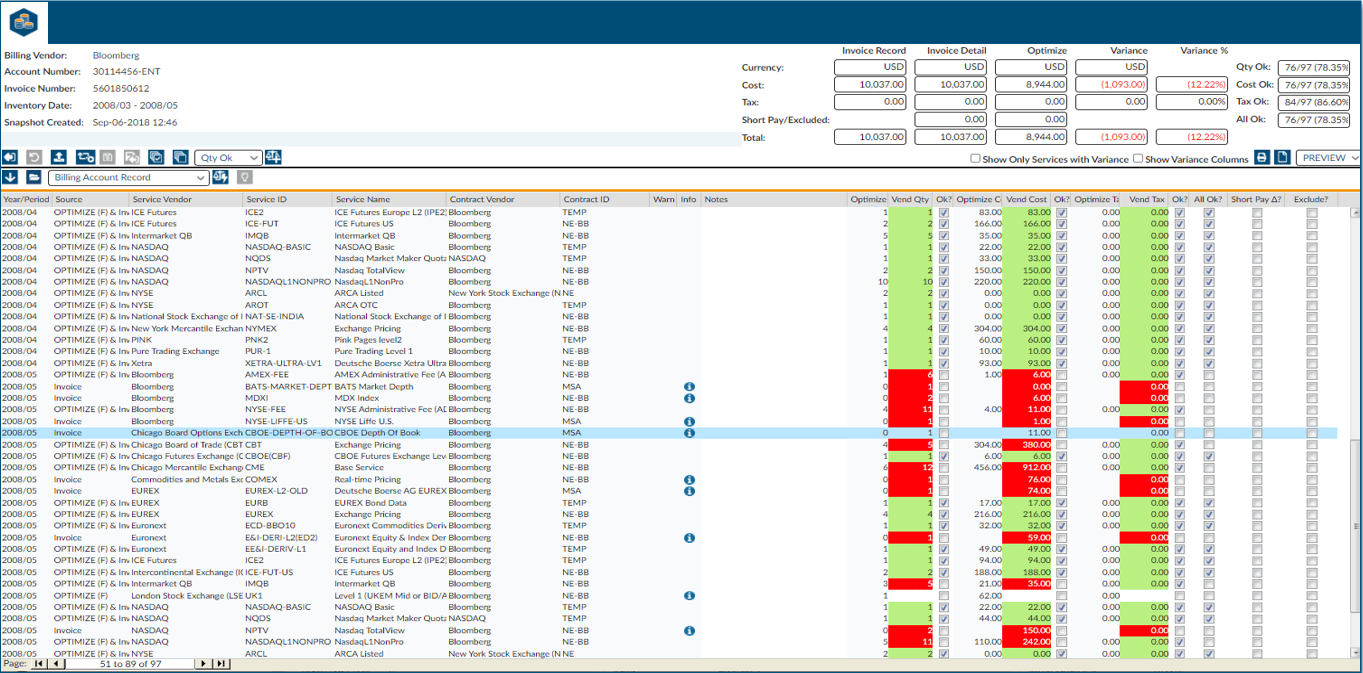Click the greyed-out light bulb icon
Viewport: 1363px width, 673px height.
(x=244, y=177)
